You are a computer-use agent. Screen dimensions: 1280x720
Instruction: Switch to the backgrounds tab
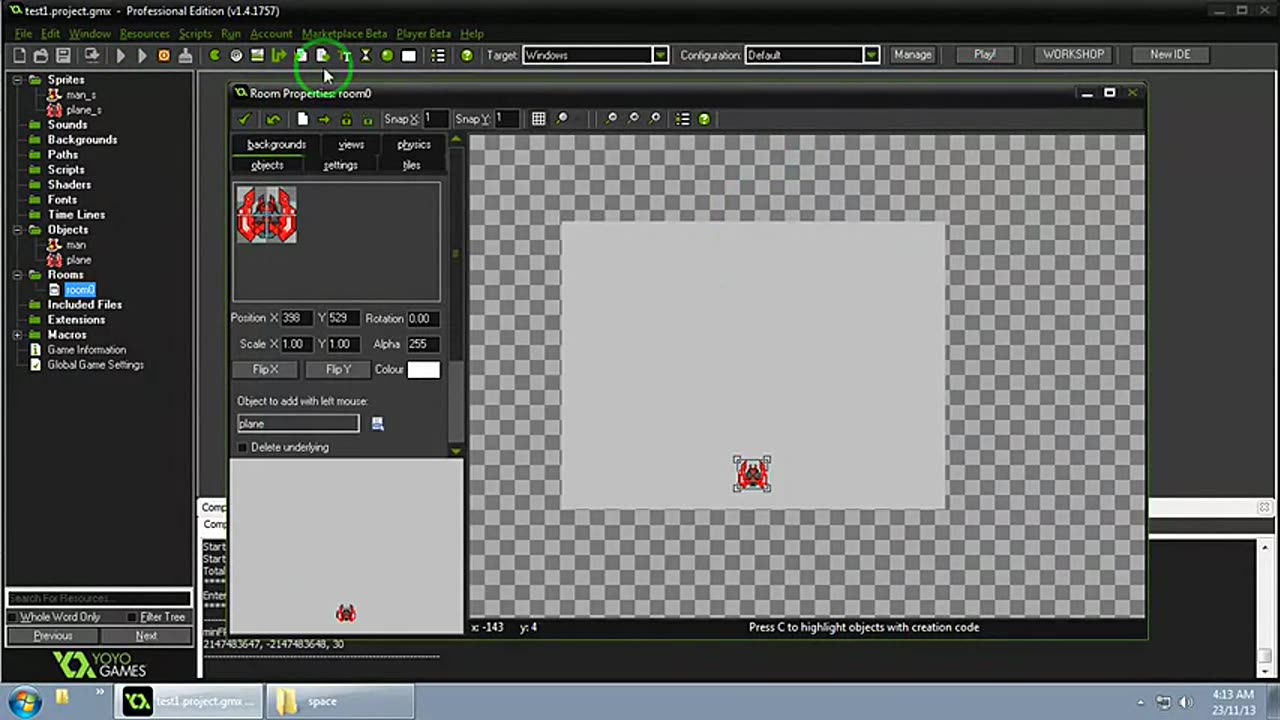276,145
